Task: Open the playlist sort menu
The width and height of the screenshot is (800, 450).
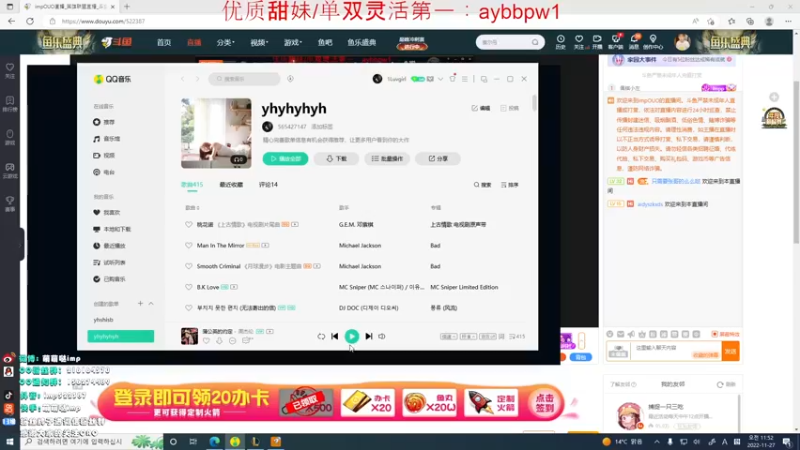Action: (510, 185)
